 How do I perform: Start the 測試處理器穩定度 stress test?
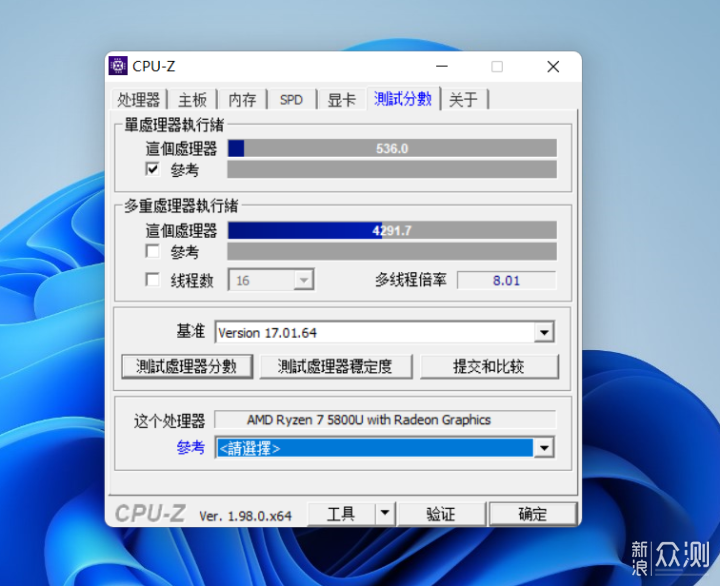336,366
